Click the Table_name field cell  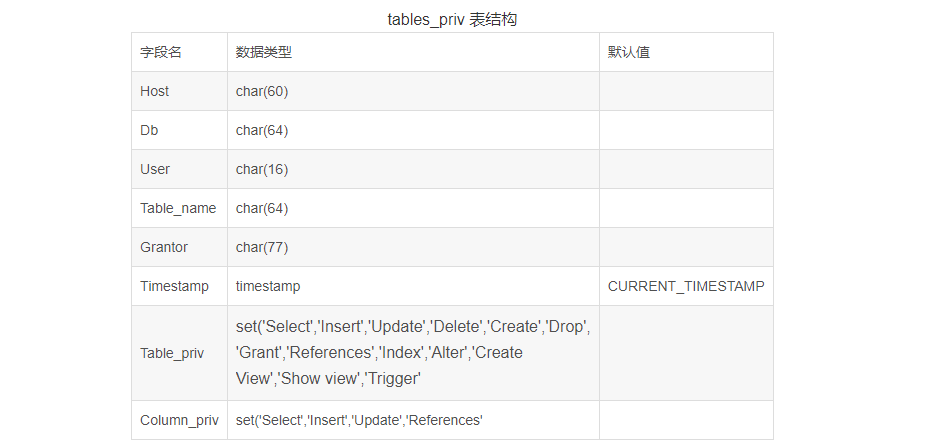[178, 208]
